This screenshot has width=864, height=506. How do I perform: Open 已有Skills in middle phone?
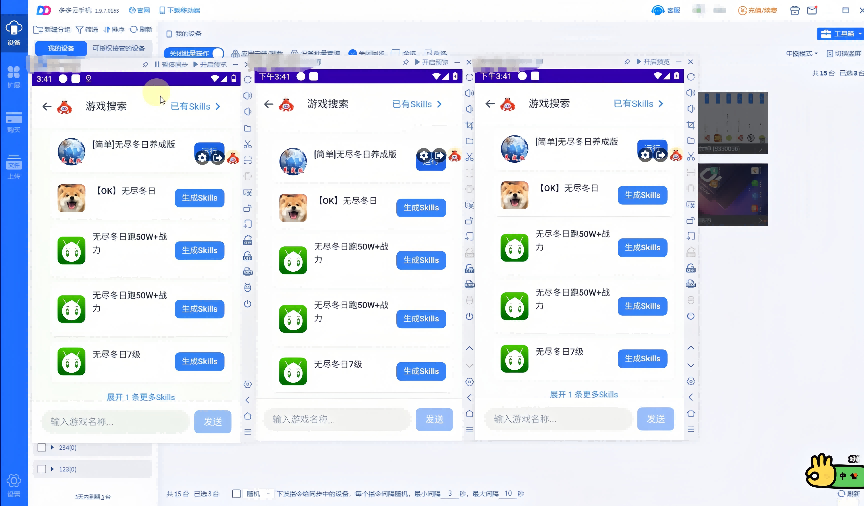[x=417, y=104]
